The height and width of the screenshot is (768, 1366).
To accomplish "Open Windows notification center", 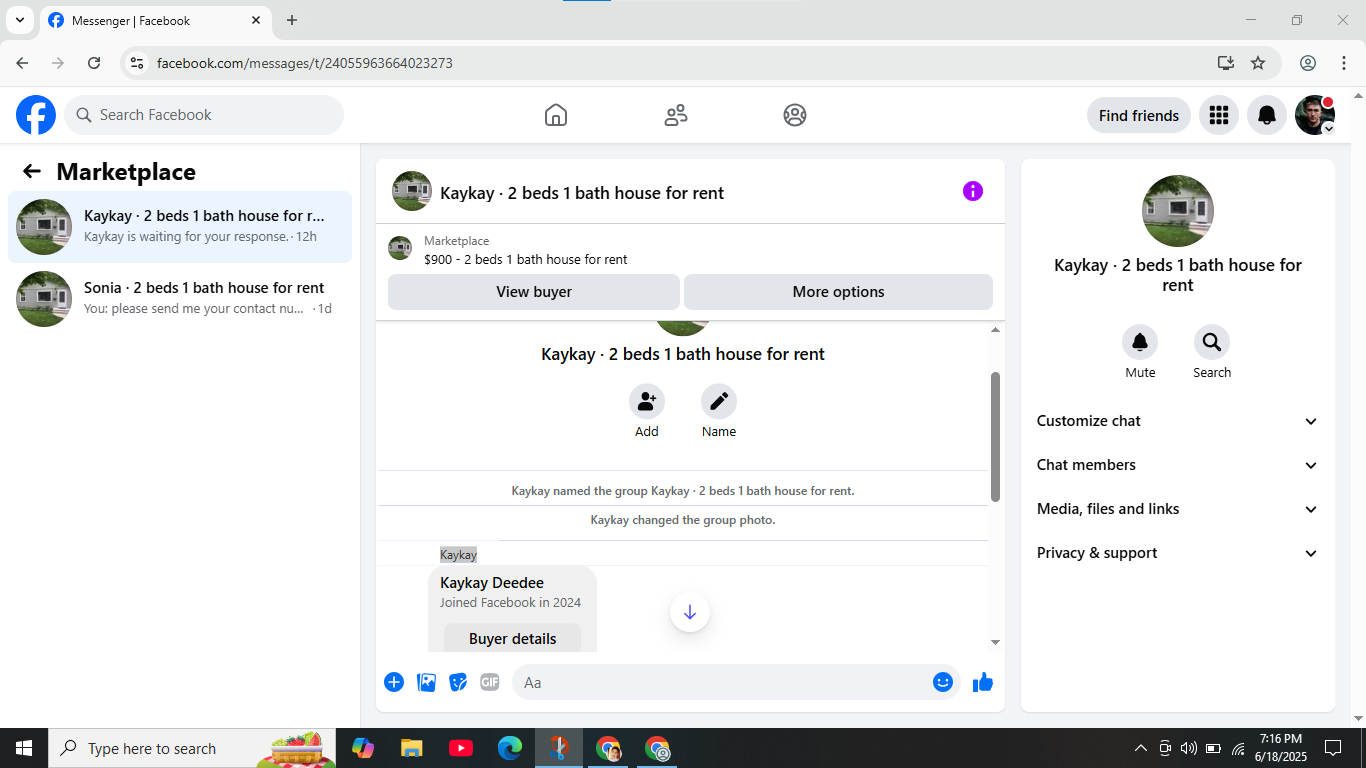I will tap(1333, 748).
